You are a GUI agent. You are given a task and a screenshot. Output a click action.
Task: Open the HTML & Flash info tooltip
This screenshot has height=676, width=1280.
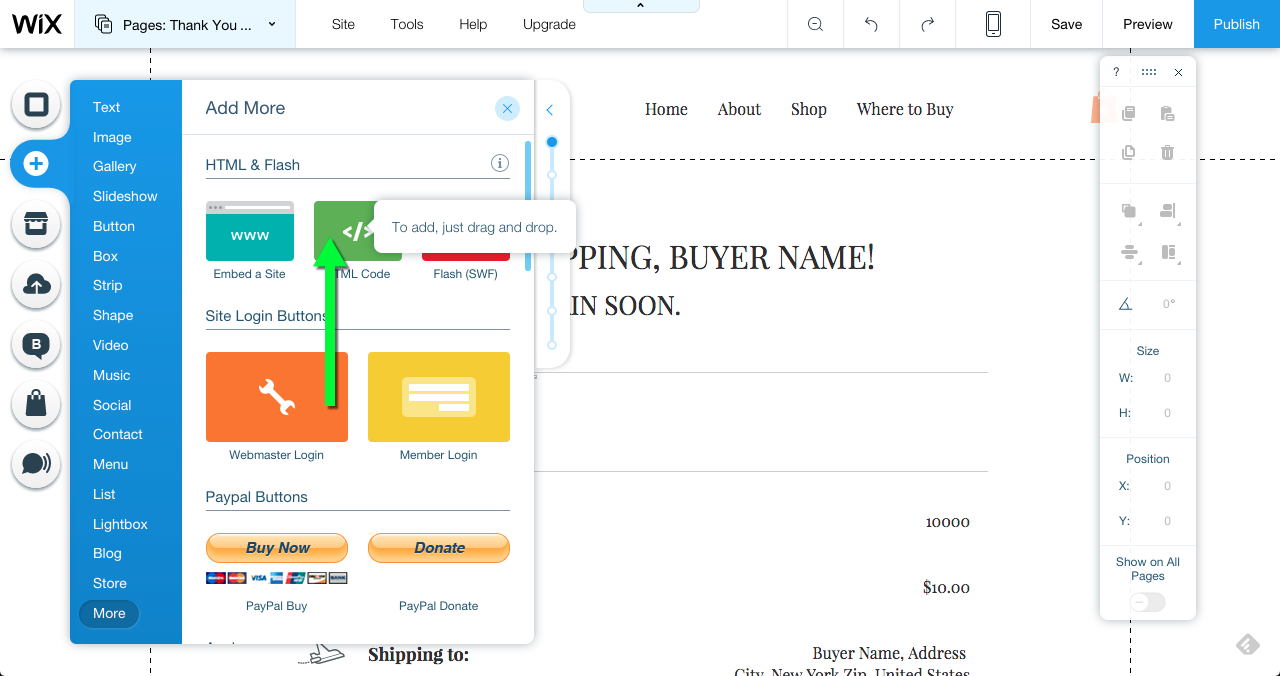coord(499,163)
